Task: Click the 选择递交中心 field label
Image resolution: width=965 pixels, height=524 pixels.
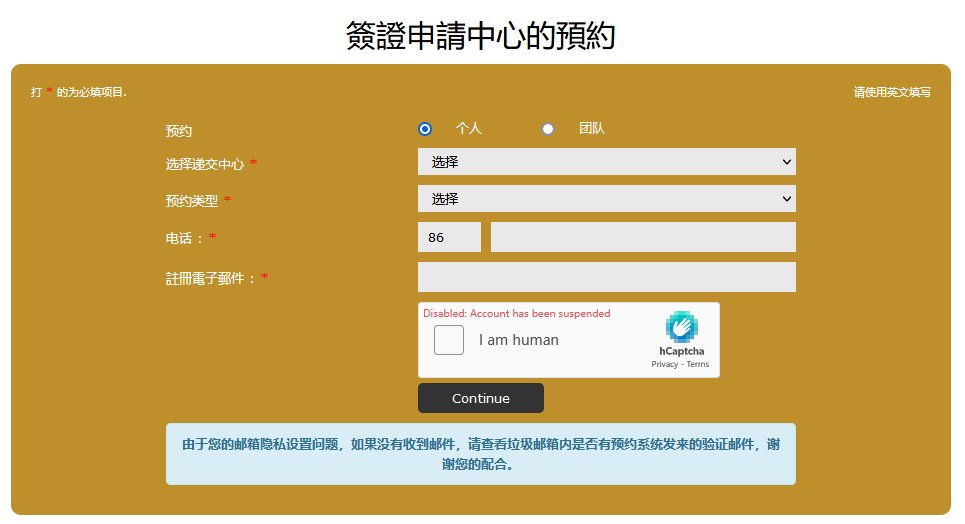Action: 204,164
